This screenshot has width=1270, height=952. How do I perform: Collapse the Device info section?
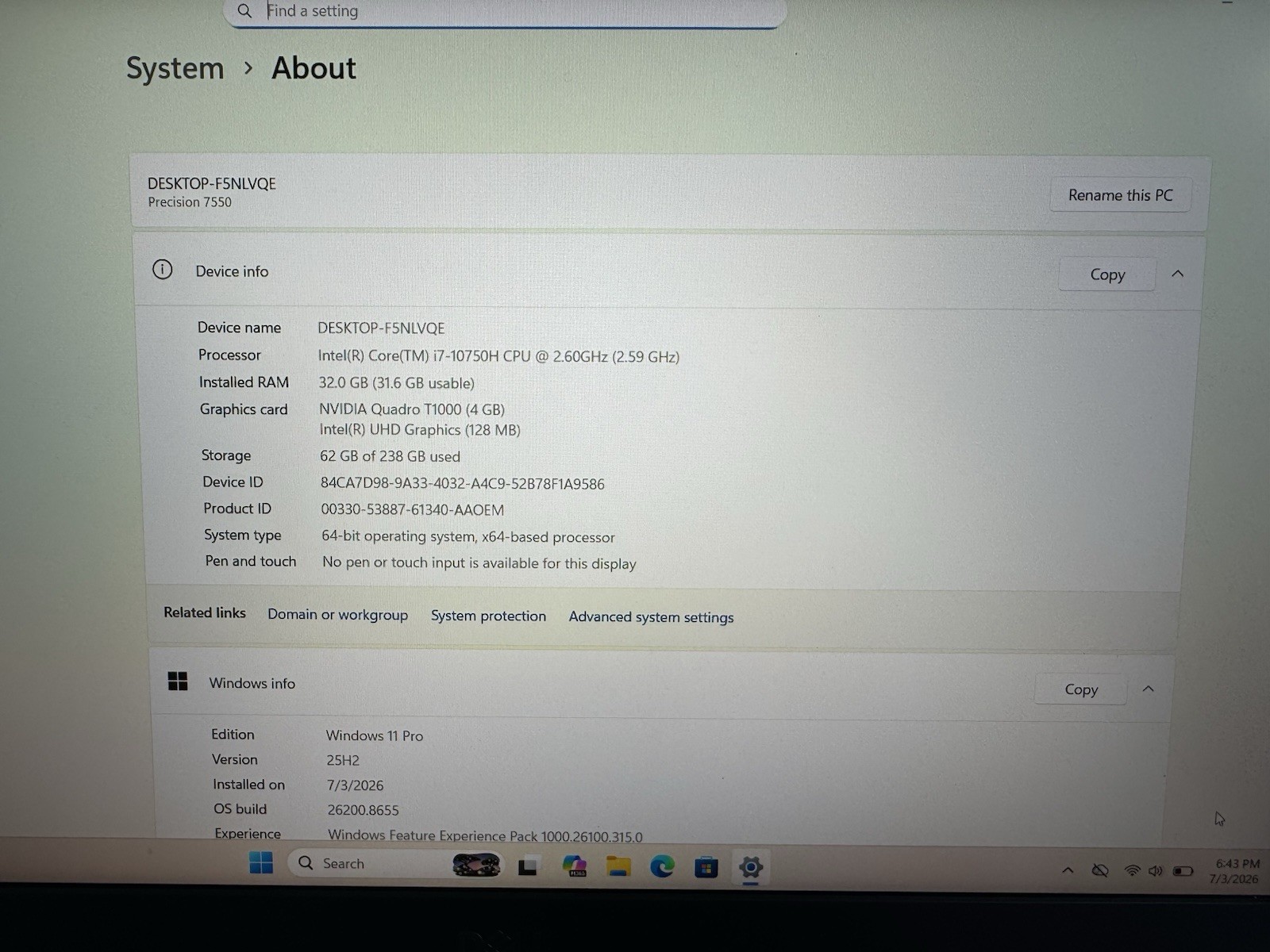[1178, 274]
